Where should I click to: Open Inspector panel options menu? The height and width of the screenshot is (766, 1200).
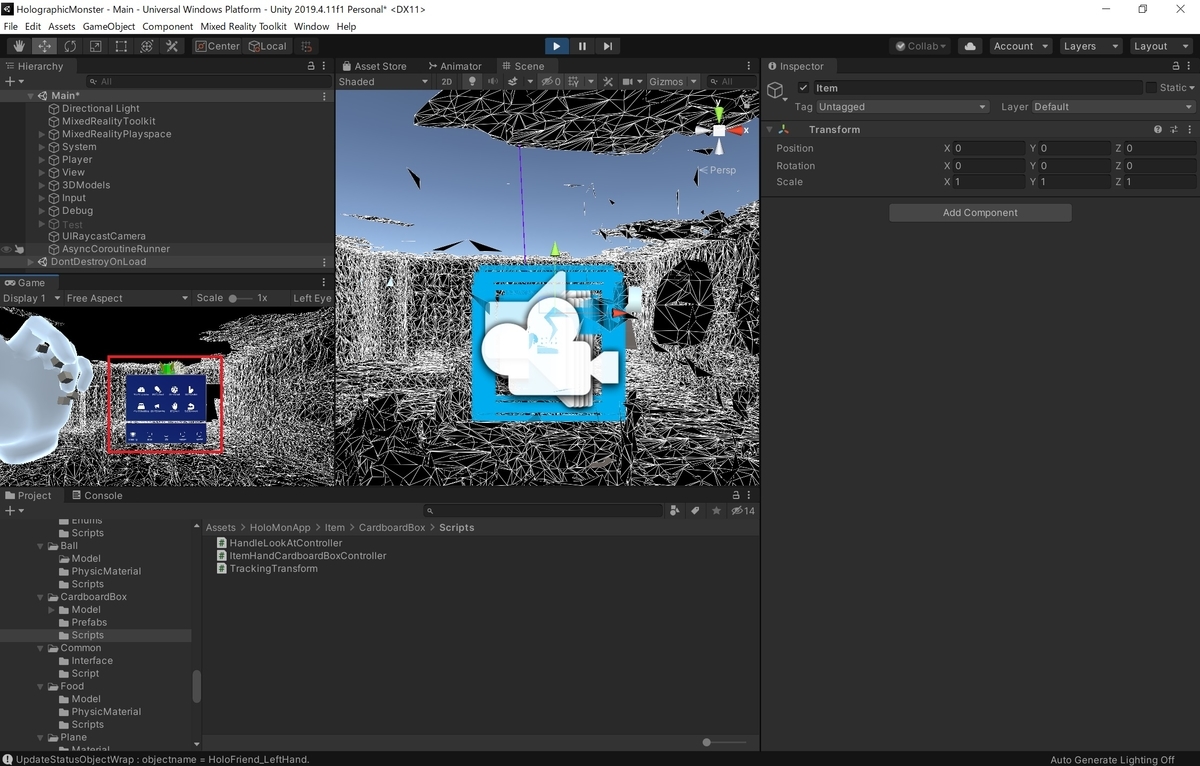(1190, 66)
